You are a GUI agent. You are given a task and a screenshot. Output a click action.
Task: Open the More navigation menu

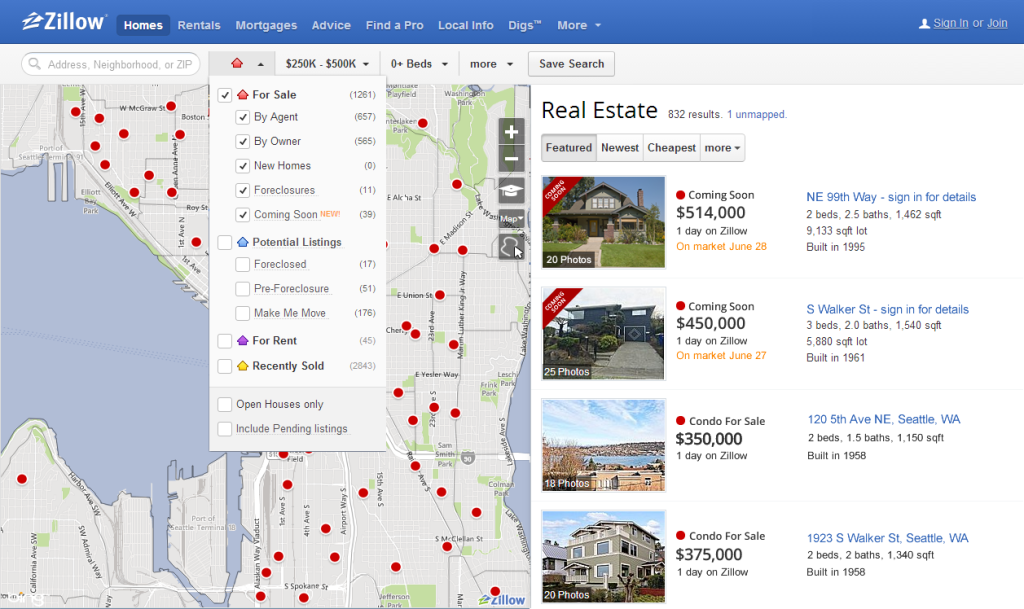(x=579, y=25)
